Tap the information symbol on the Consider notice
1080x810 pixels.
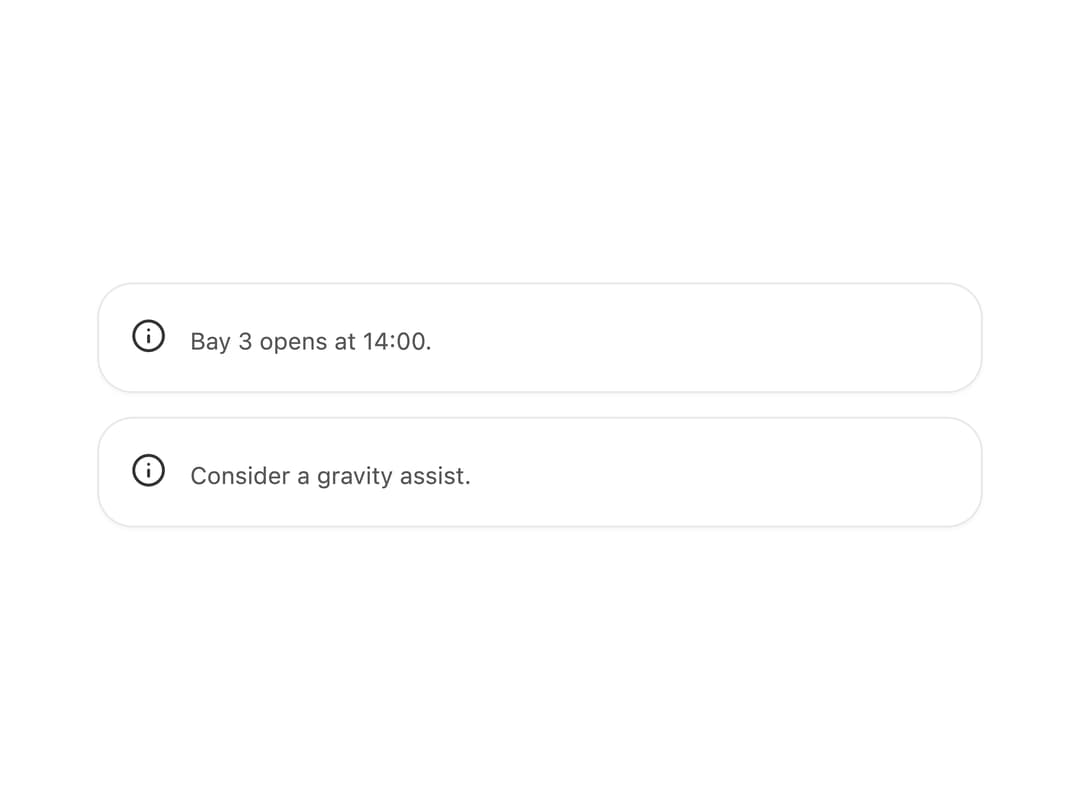click(148, 470)
